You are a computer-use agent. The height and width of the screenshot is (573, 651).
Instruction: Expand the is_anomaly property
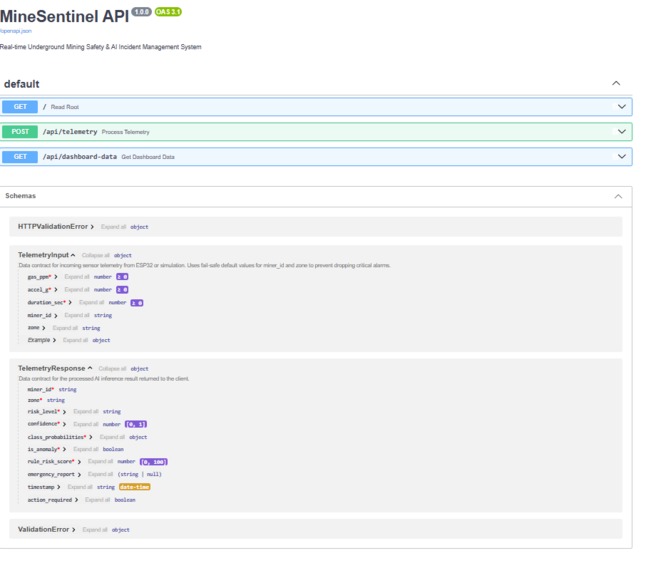[64, 449]
